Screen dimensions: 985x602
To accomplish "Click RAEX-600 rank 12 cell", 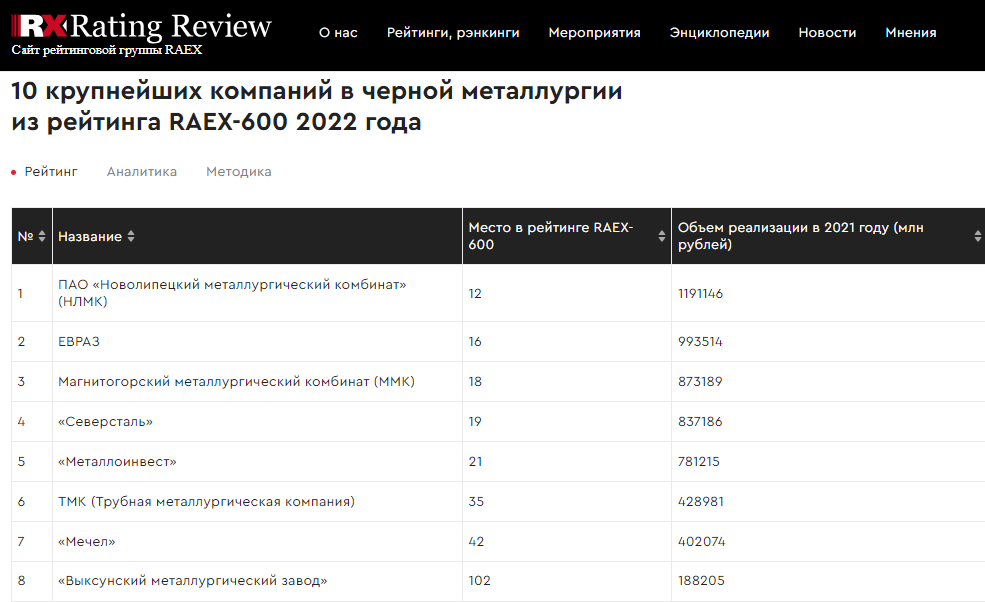I will [x=567, y=293].
